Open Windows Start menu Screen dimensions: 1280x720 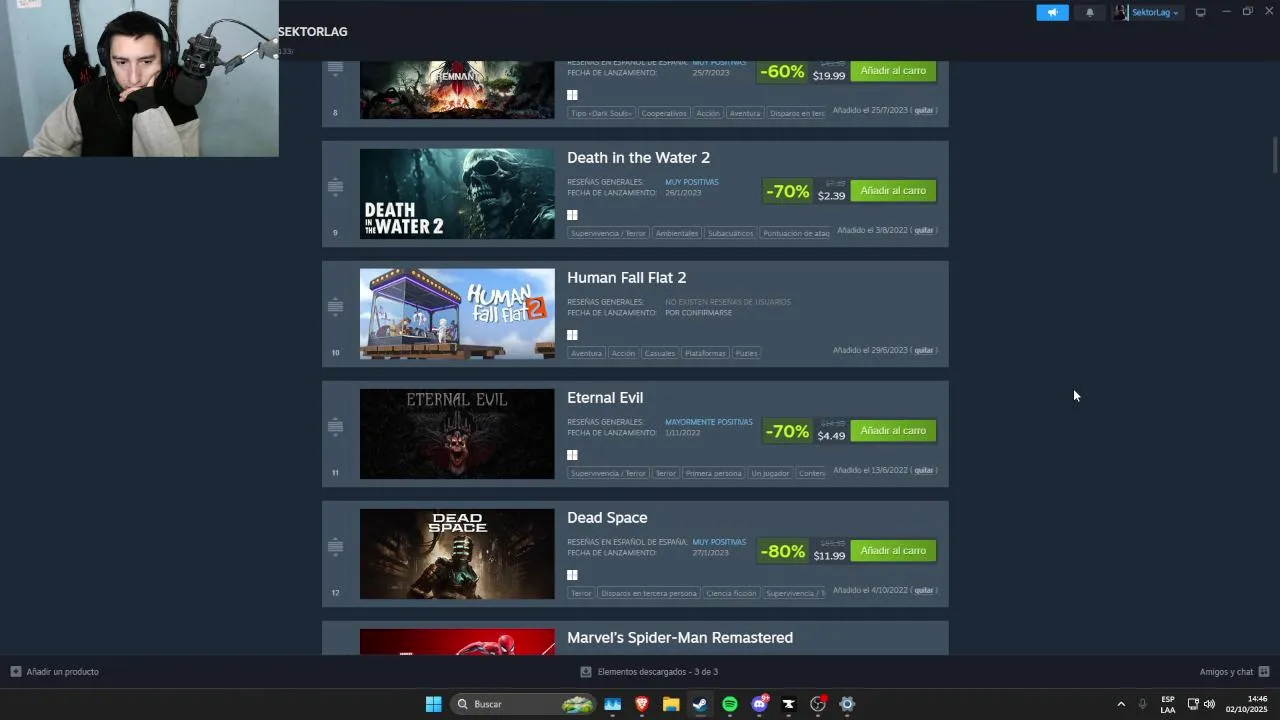click(433, 704)
